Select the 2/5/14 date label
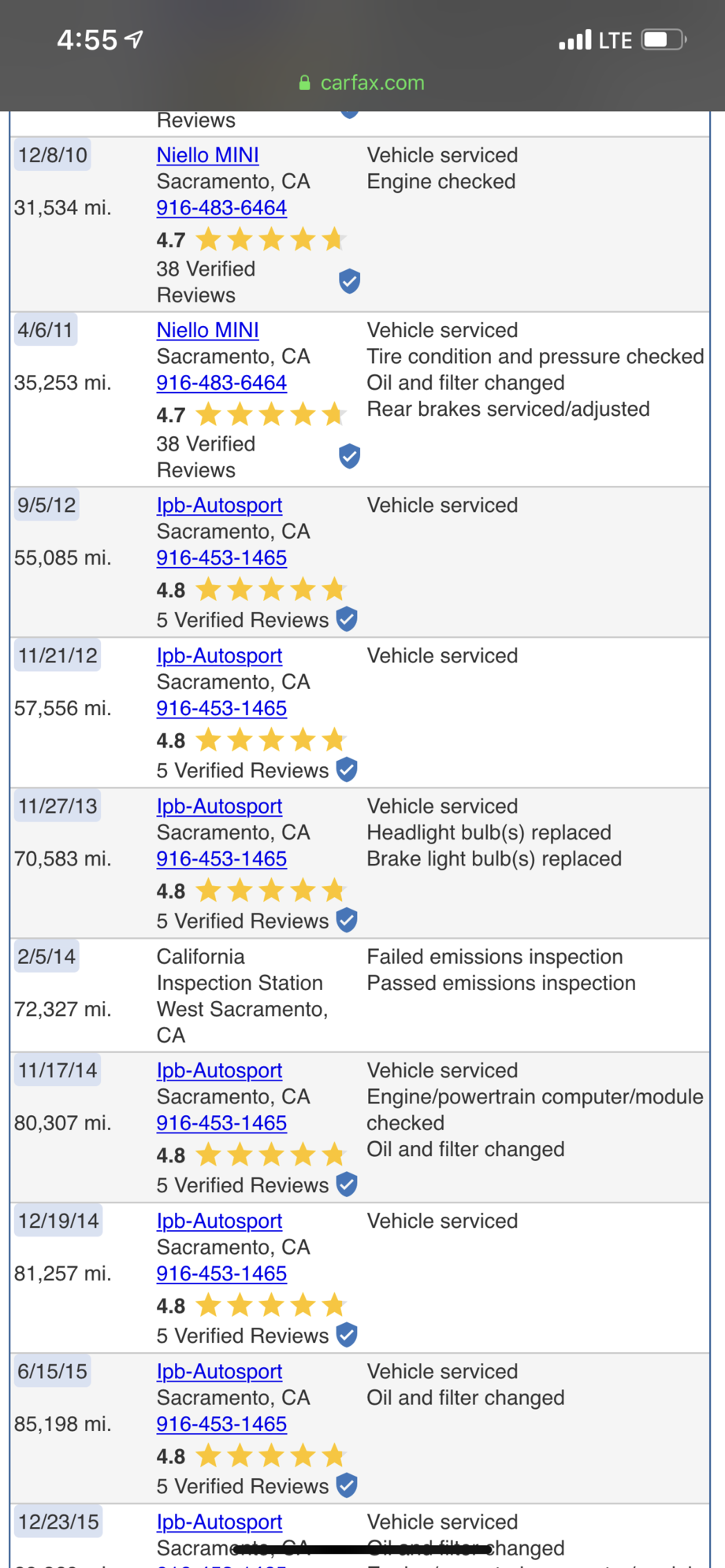 point(46,956)
